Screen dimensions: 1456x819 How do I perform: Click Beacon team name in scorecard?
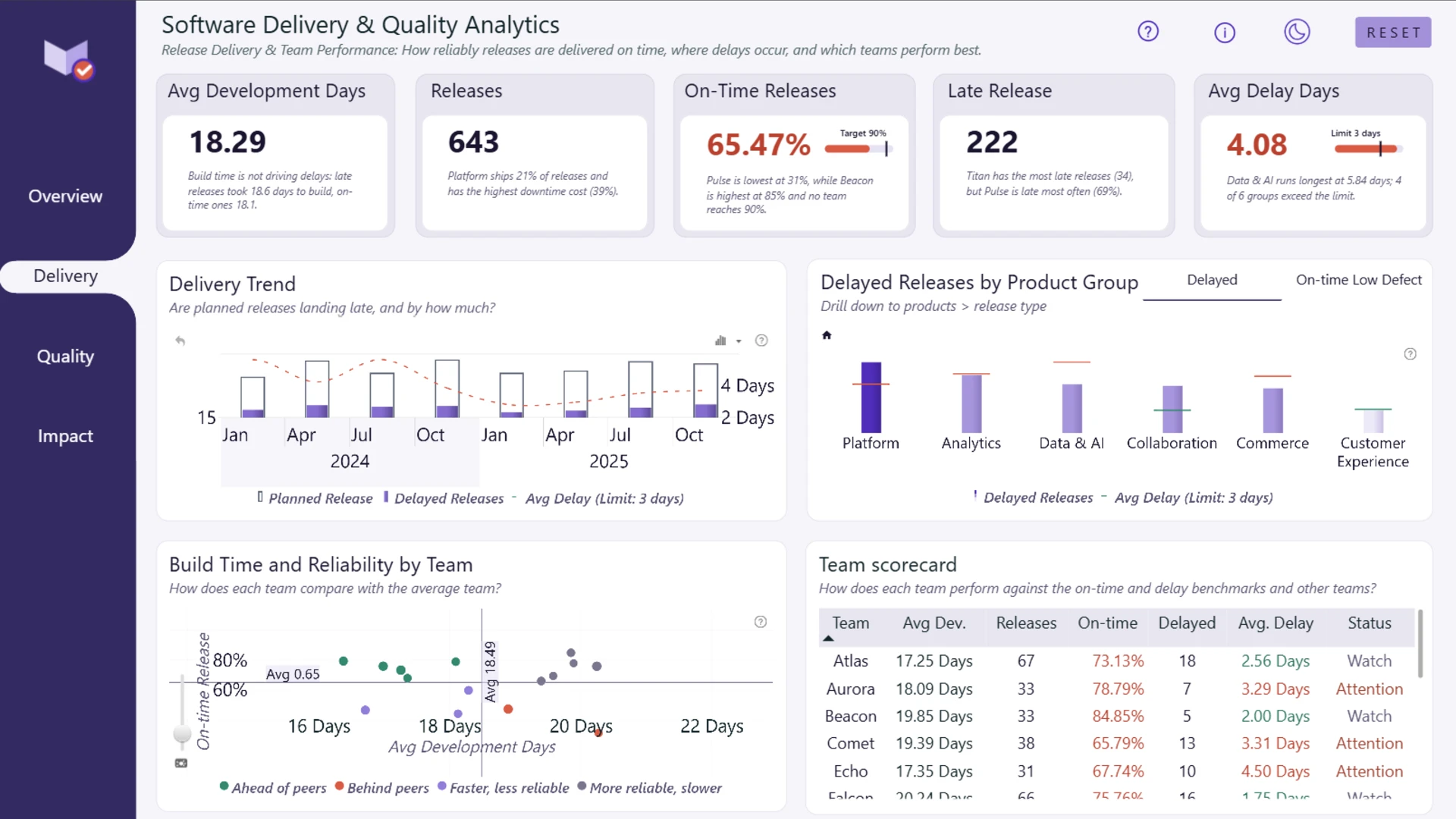coord(850,717)
